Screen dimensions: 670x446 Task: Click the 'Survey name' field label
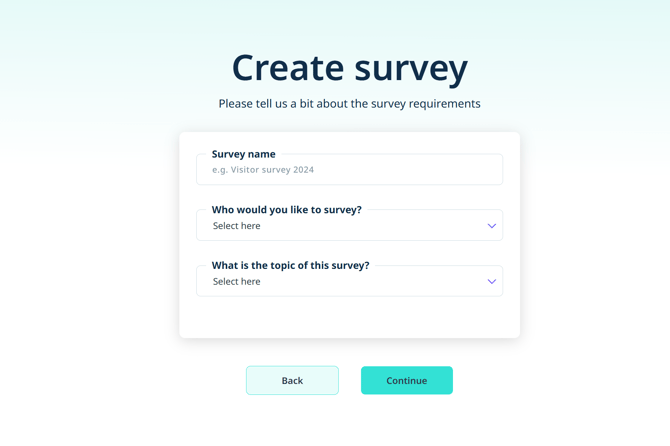243,154
